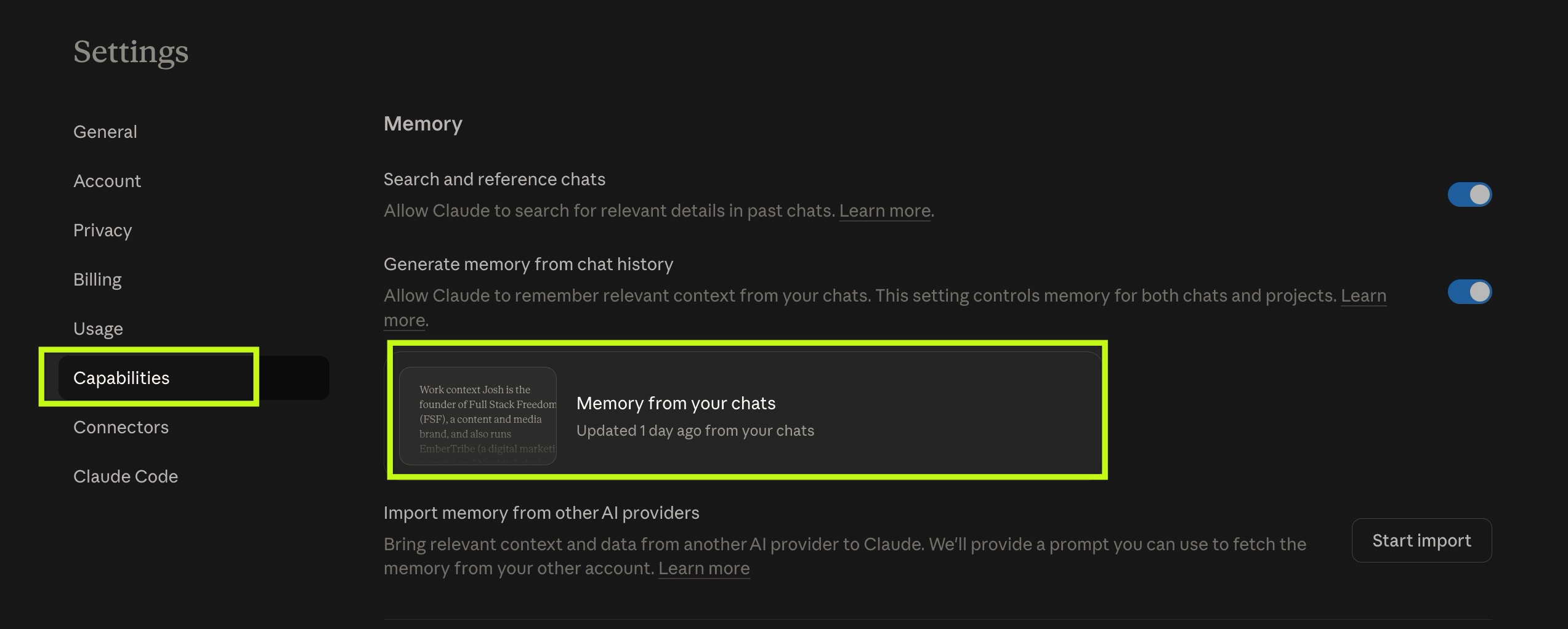The image size is (1568, 629).
Task: Select the Capabilities settings tab
Action: pyautogui.click(x=122, y=378)
